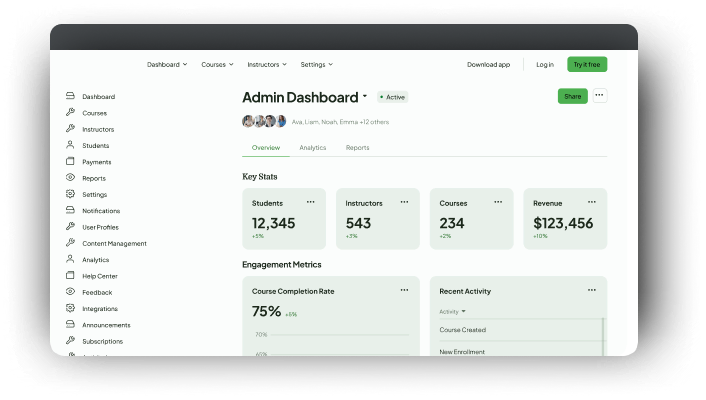
Task: Open the Activity filter dropdown
Action: pos(453,312)
